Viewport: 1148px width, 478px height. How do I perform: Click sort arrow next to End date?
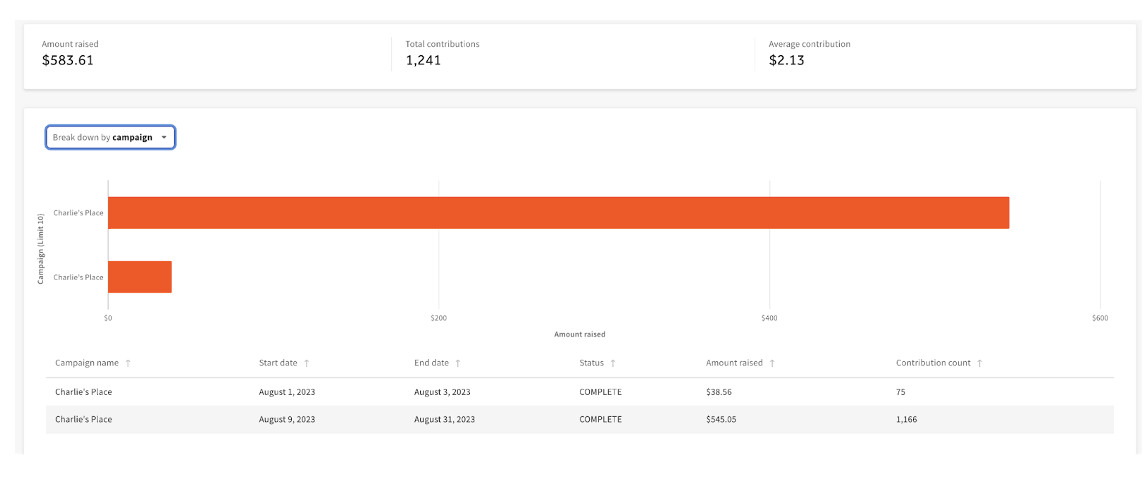457,363
